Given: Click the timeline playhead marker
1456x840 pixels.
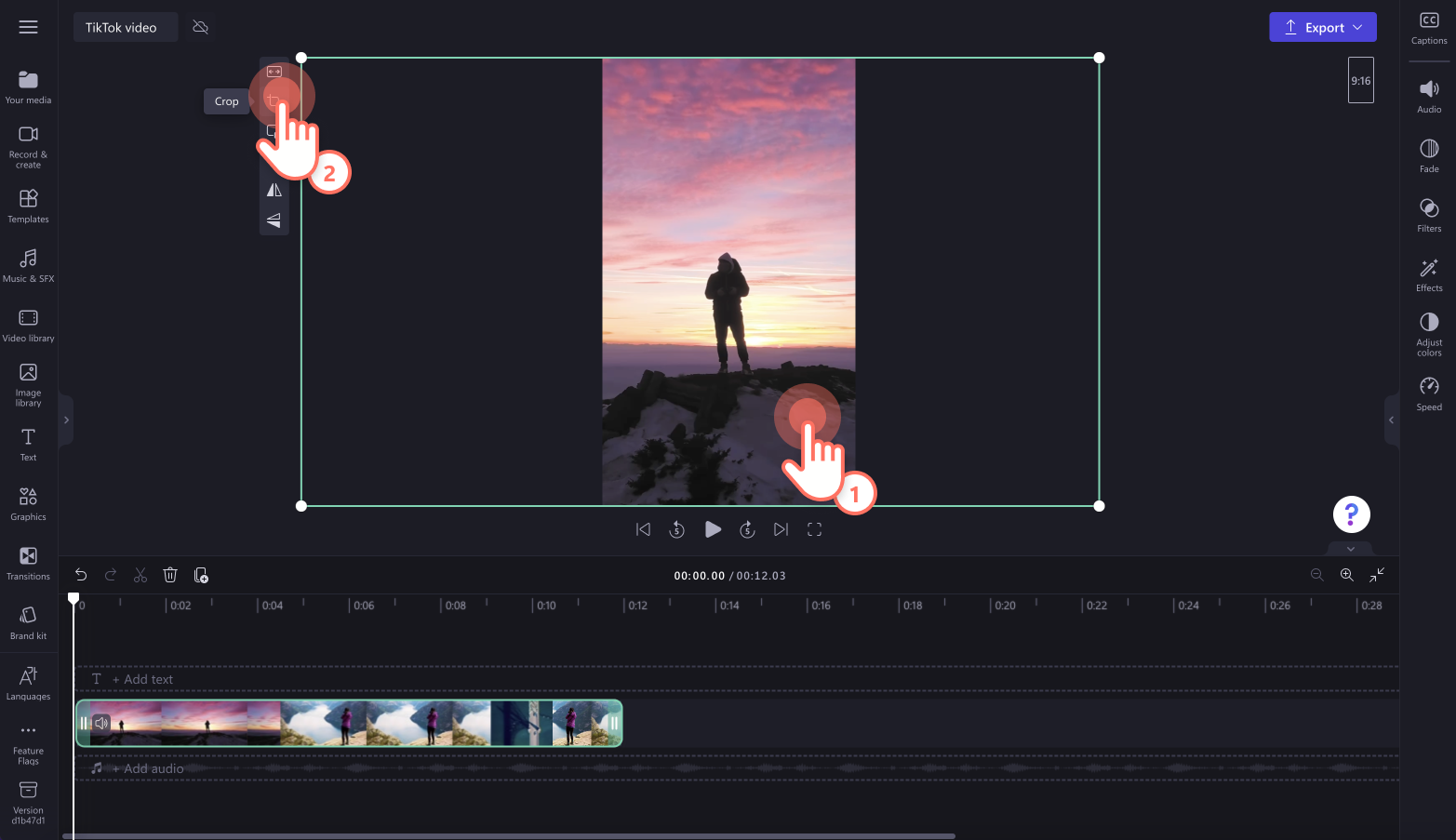Looking at the screenshot, I should [73, 598].
